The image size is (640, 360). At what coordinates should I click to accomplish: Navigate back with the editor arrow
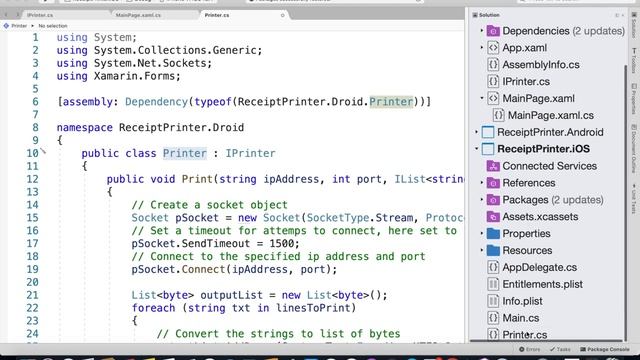pyautogui.click(x=6, y=15)
